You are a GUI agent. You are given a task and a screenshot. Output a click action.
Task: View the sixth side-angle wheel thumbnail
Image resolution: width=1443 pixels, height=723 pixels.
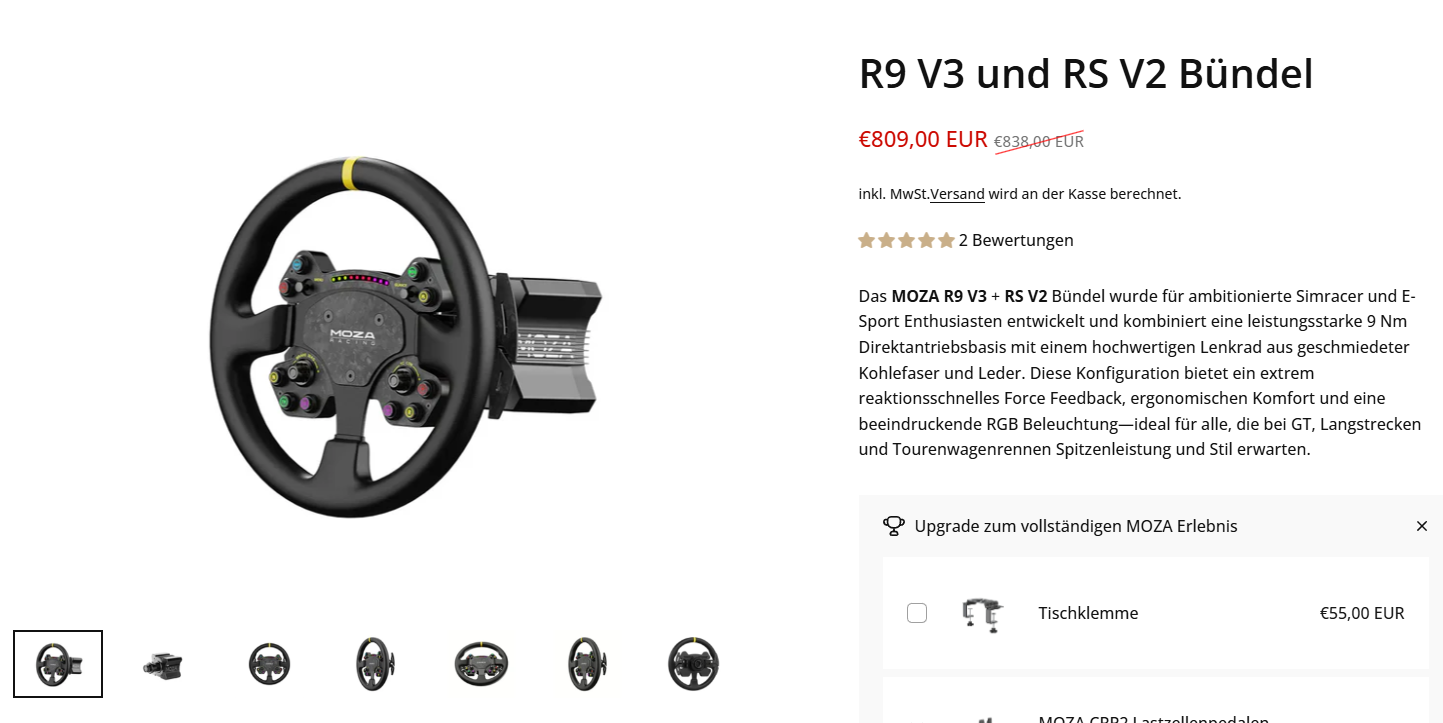point(587,664)
